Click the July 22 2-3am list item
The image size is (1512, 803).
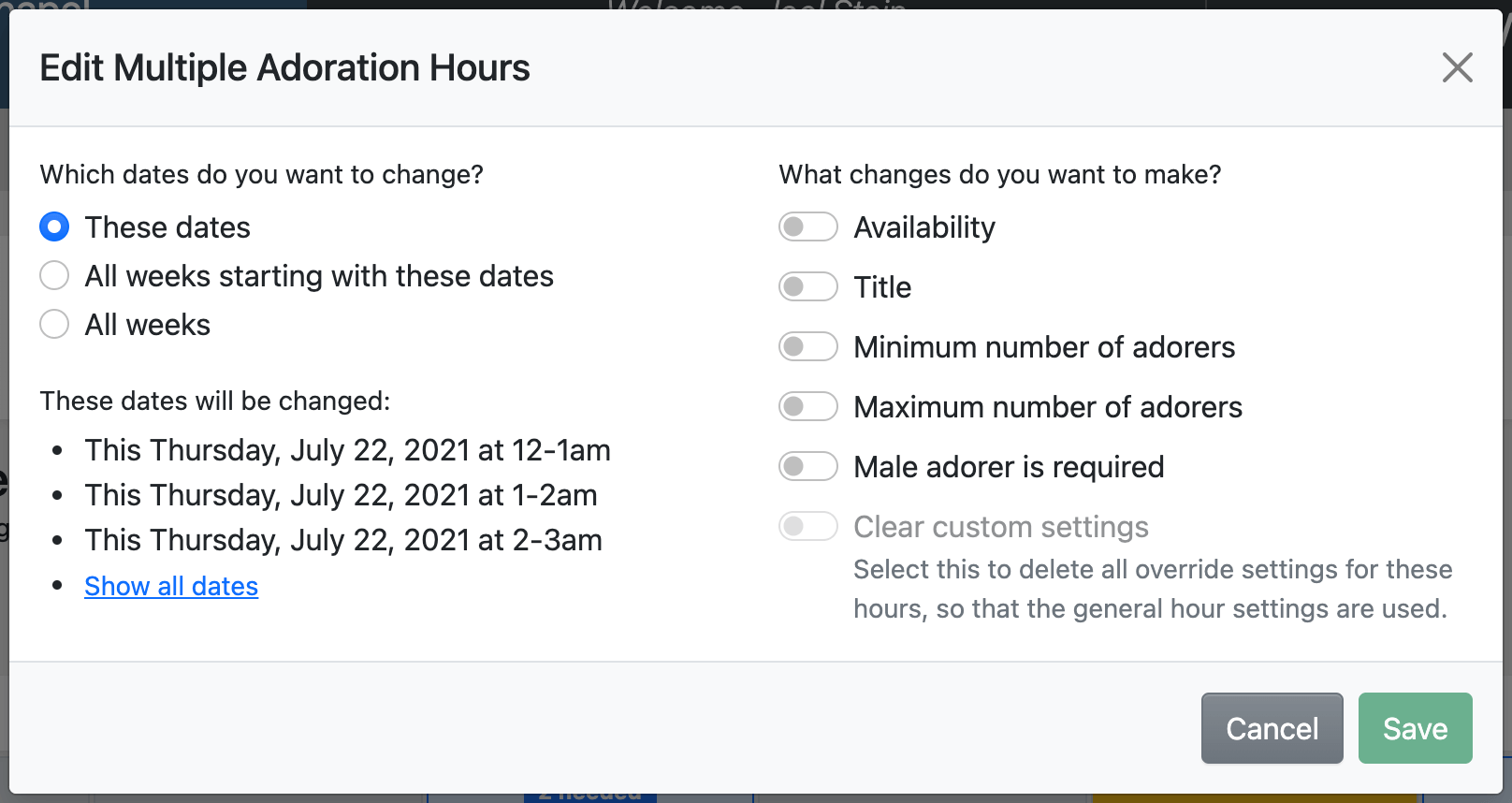click(x=343, y=540)
